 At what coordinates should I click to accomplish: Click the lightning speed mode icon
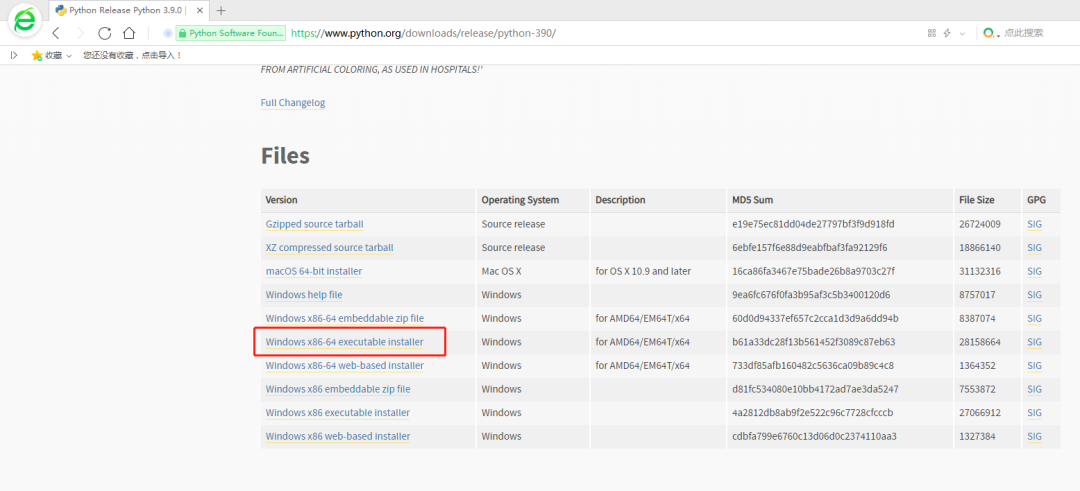point(947,33)
